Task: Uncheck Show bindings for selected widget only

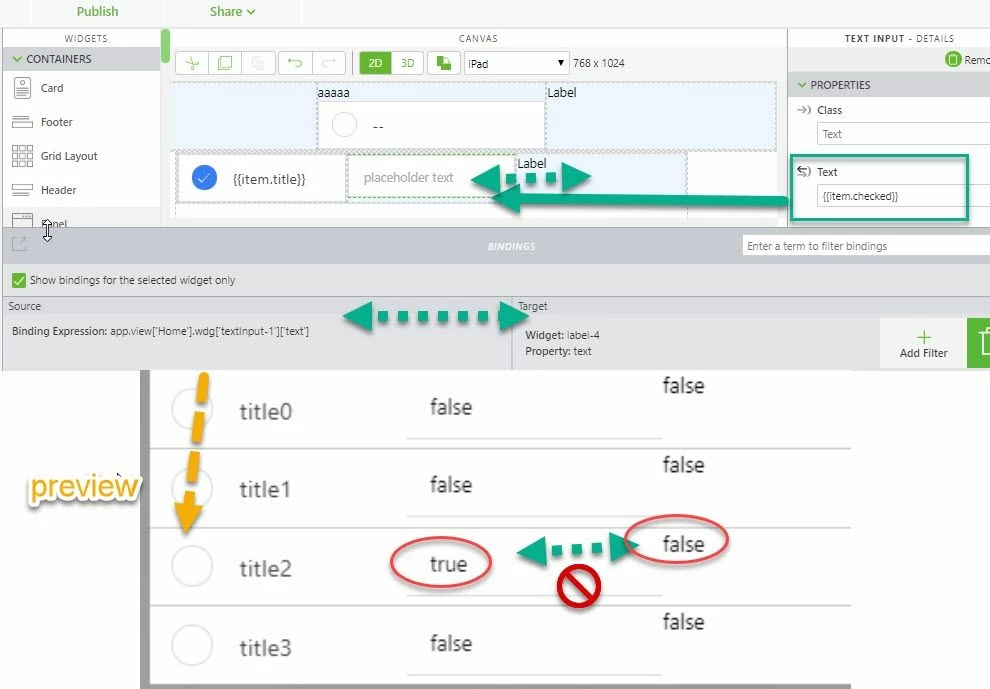Action: (19, 280)
